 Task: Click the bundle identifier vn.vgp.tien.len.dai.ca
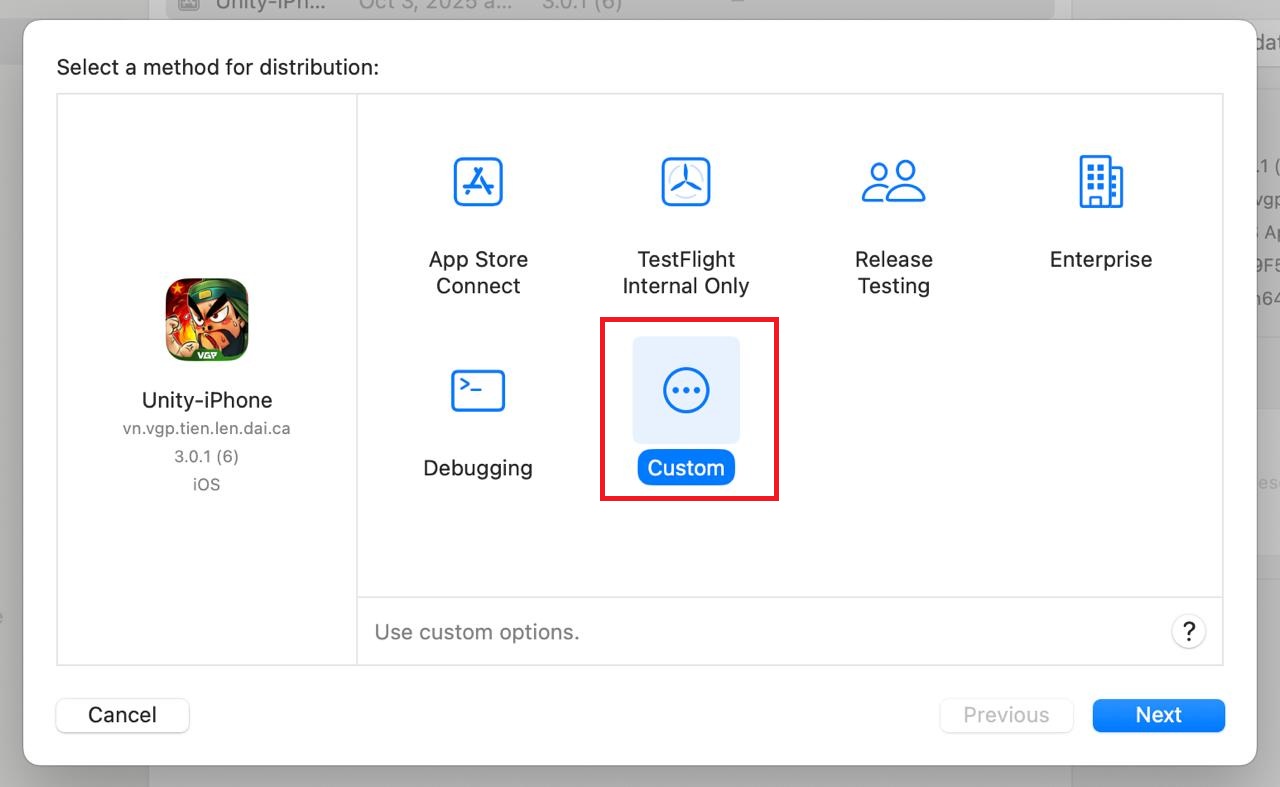pos(207,428)
